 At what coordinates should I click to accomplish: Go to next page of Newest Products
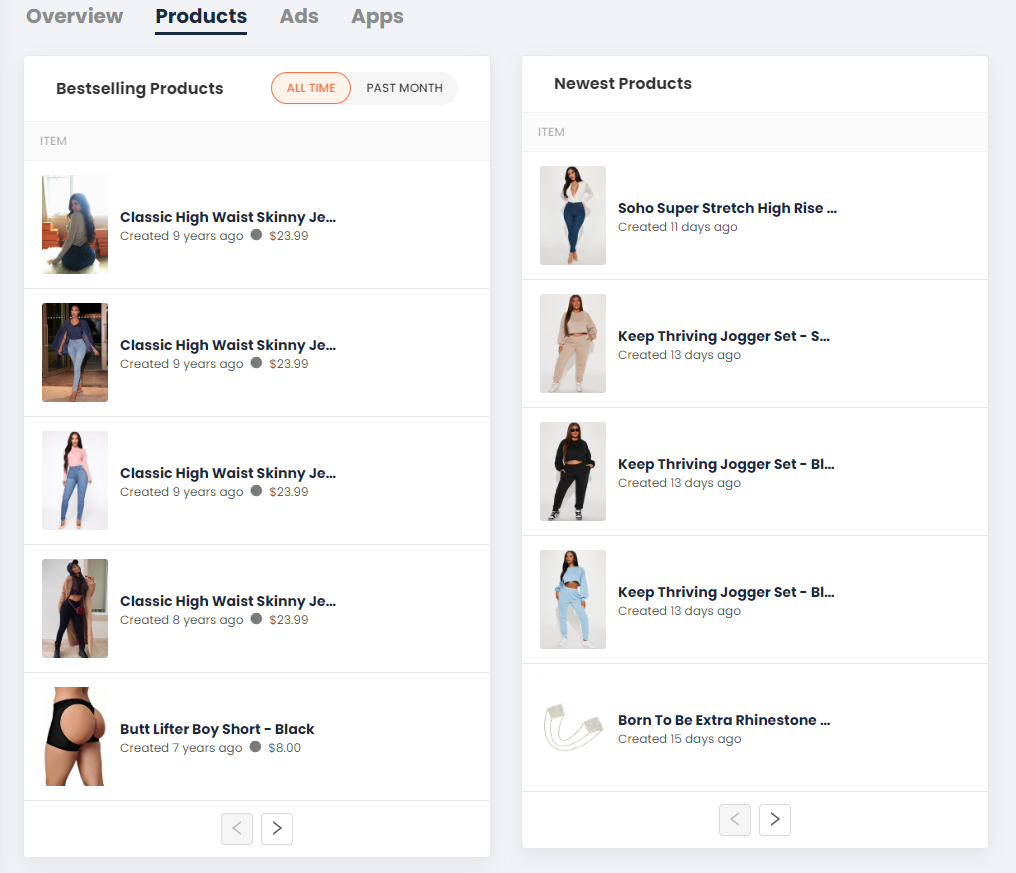point(775,820)
